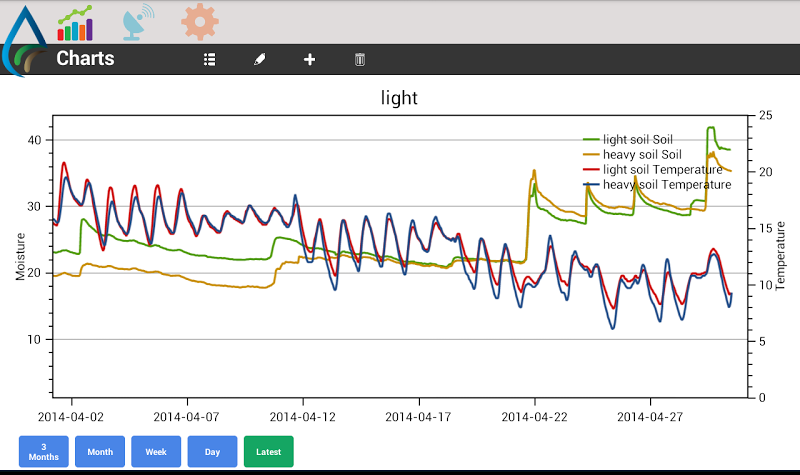Viewport: 800px width, 475px height.
Task: Delete chart with the trash icon
Action: pos(360,60)
